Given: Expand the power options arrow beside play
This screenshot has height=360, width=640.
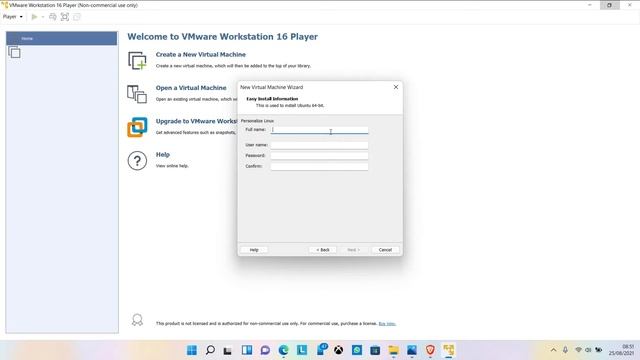Looking at the screenshot, I should 42,17.
